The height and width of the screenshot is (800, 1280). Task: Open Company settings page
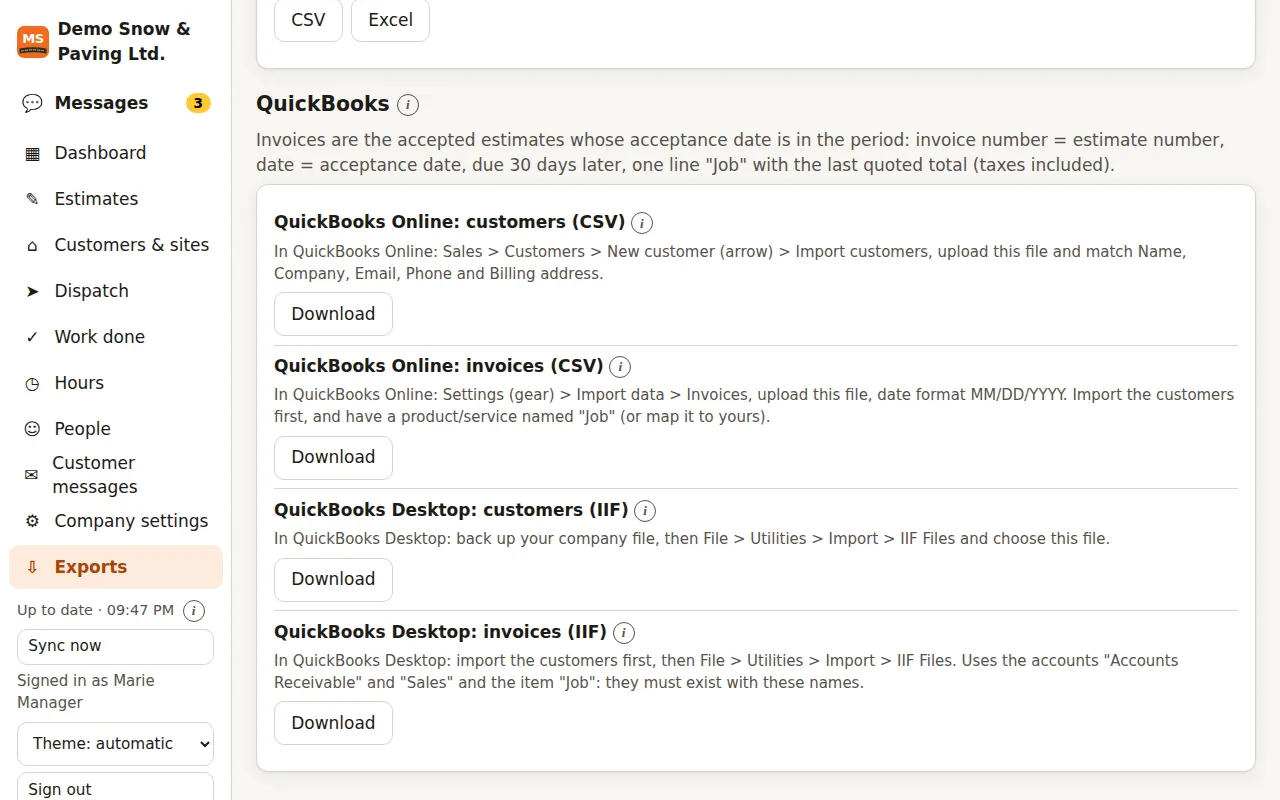pyautogui.click(x=116, y=521)
